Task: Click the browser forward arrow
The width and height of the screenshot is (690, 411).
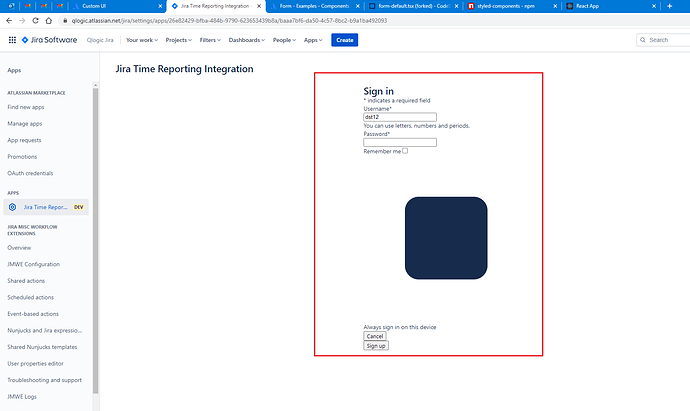Action: [22, 21]
